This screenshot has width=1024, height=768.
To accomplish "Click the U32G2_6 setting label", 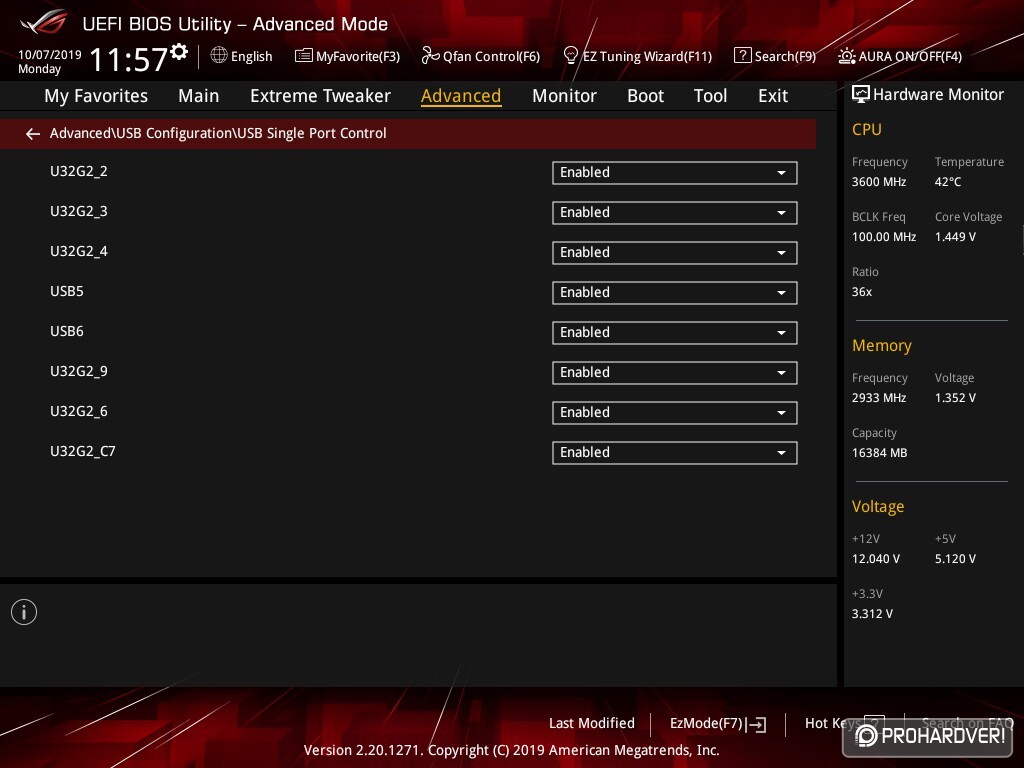I will (79, 411).
